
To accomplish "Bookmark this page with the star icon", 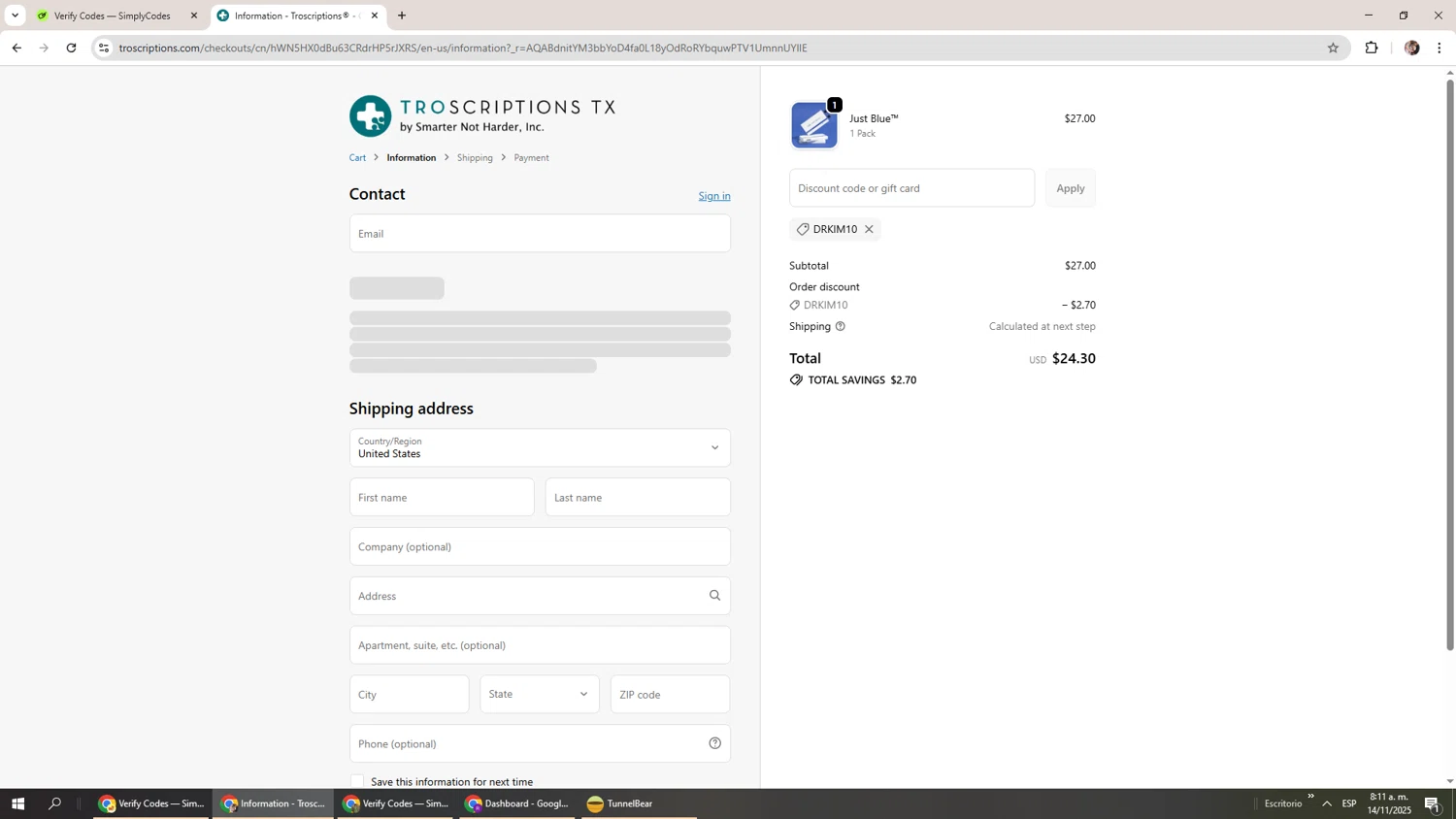I will [1333, 48].
